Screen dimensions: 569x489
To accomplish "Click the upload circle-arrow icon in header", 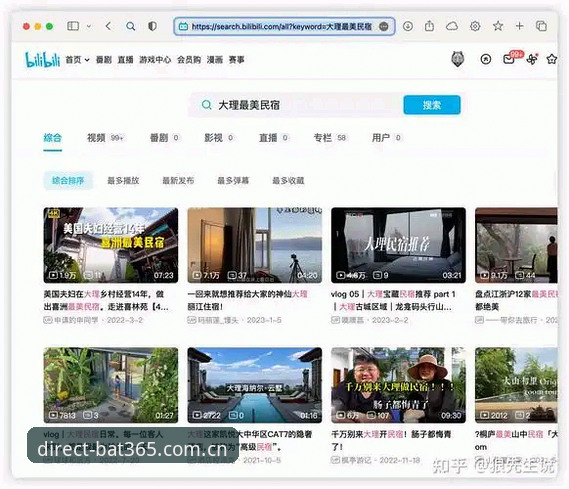I will tap(486, 59).
